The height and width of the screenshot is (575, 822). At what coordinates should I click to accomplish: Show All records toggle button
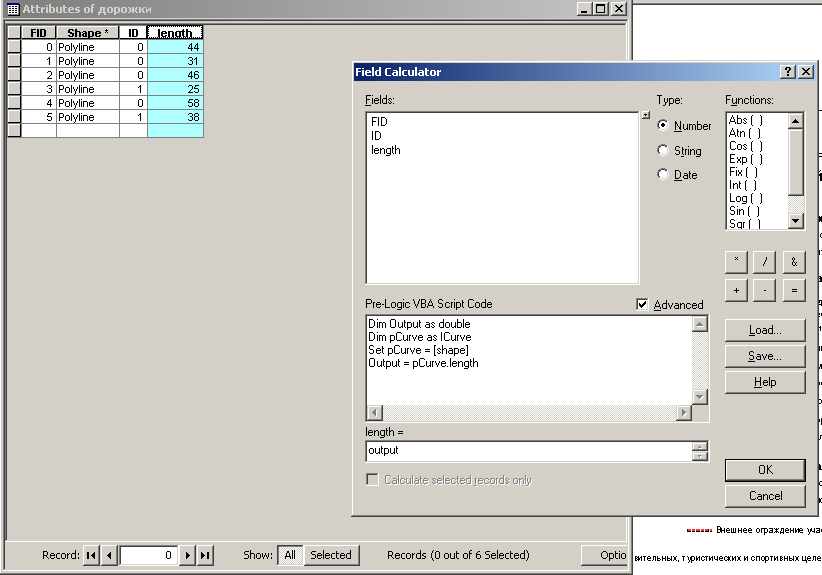[290, 555]
